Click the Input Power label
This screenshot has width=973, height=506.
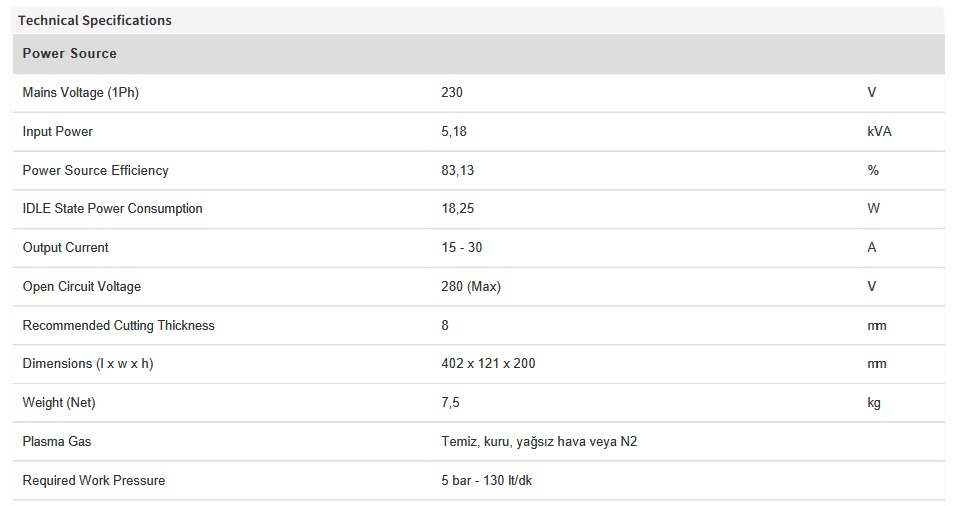point(58,131)
